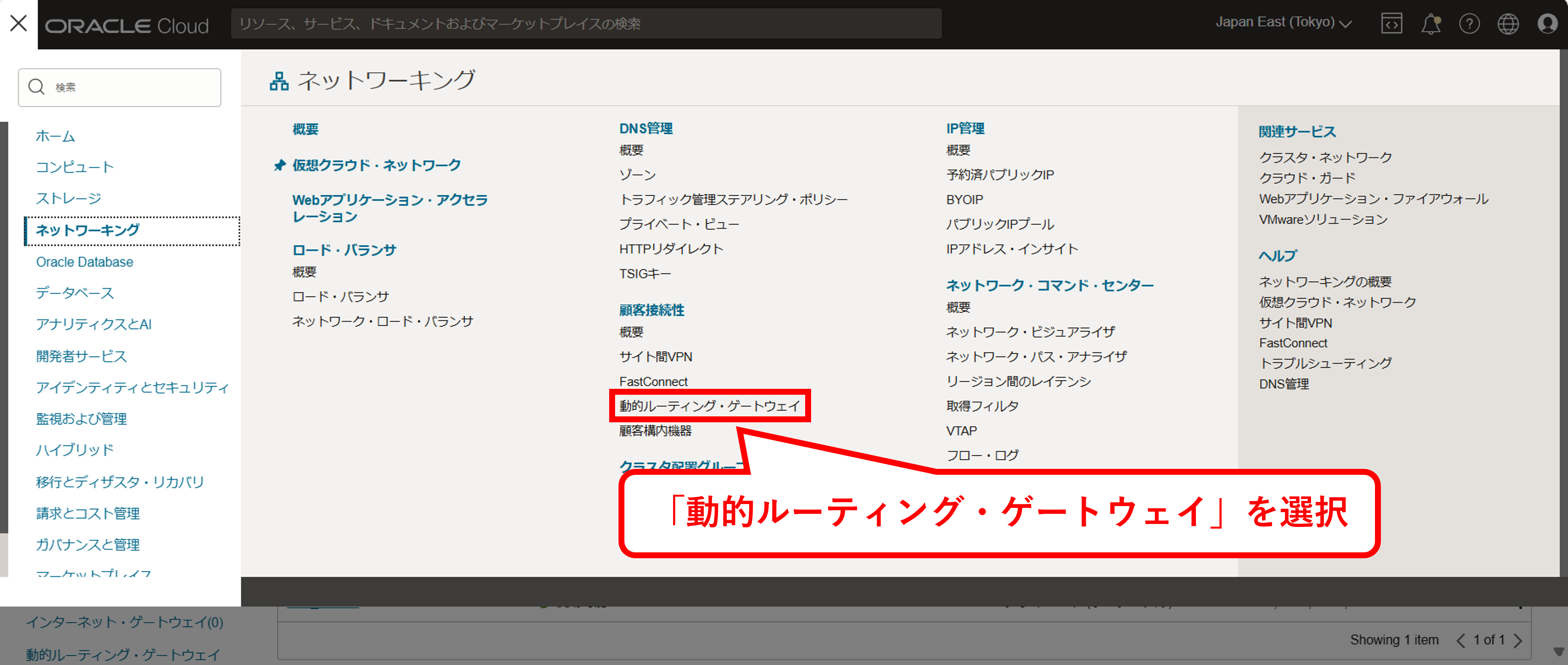Screen dimensions: 1568x665
Task: Expand the Japan East (Tokyo) region dropdown
Action: click(1283, 22)
